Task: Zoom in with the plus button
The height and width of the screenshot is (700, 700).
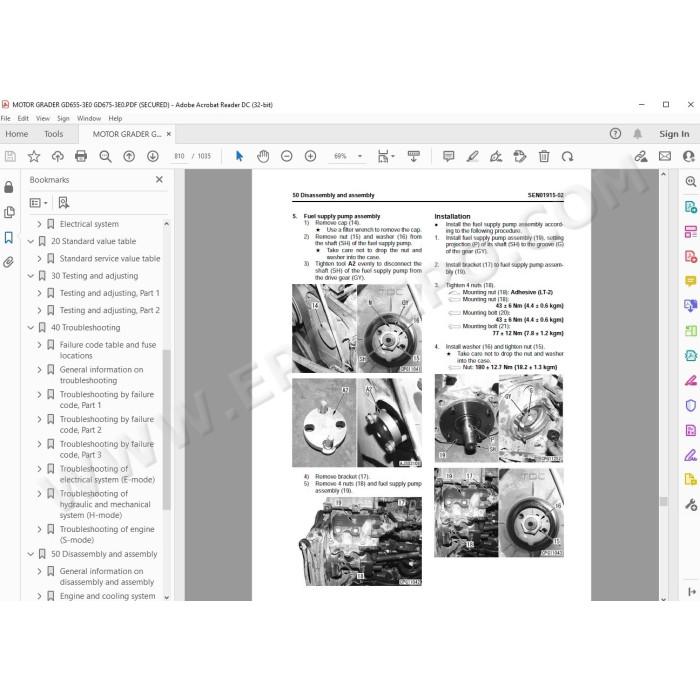Action: coord(310,156)
